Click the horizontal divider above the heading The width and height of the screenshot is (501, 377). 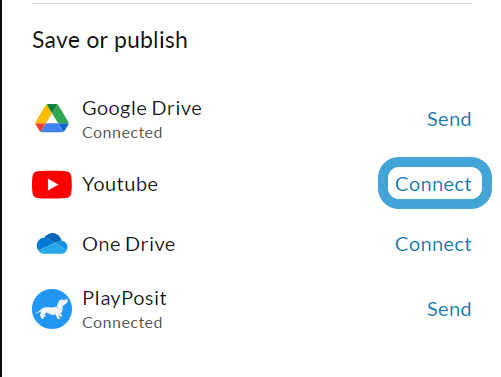pos(252,3)
